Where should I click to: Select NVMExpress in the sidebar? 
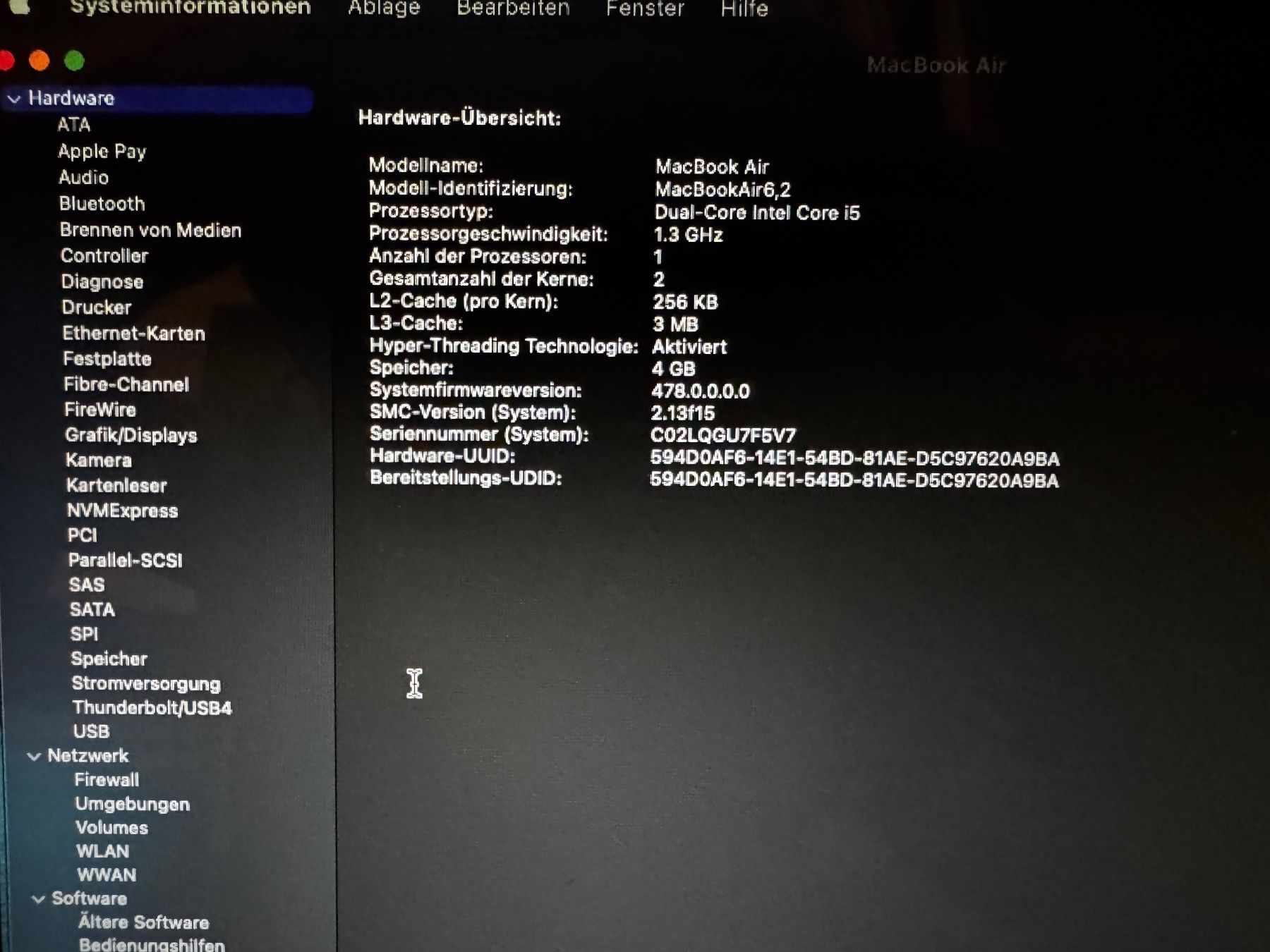pos(122,511)
